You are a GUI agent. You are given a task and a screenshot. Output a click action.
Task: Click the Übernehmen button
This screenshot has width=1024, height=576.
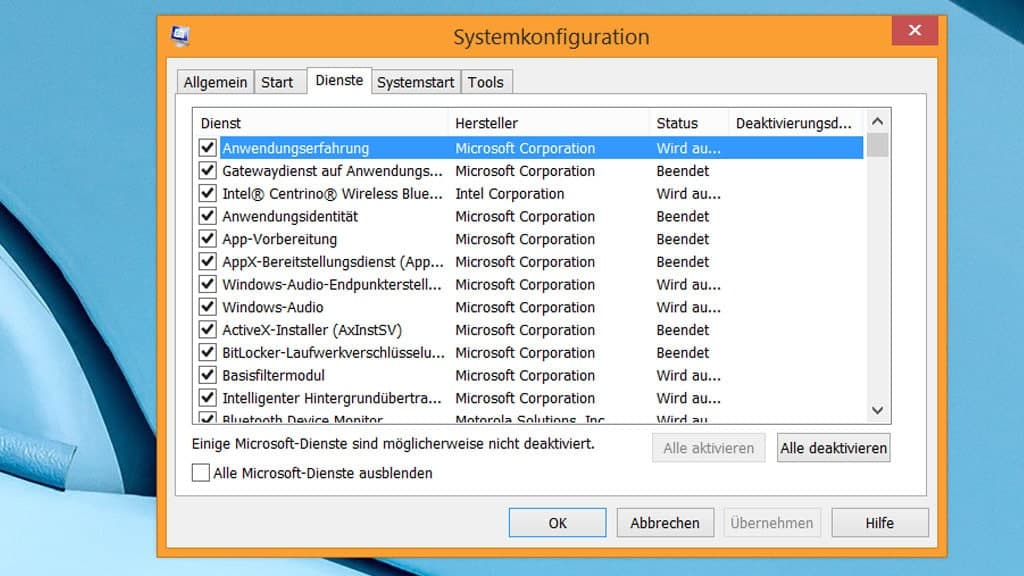tap(772, 523)
